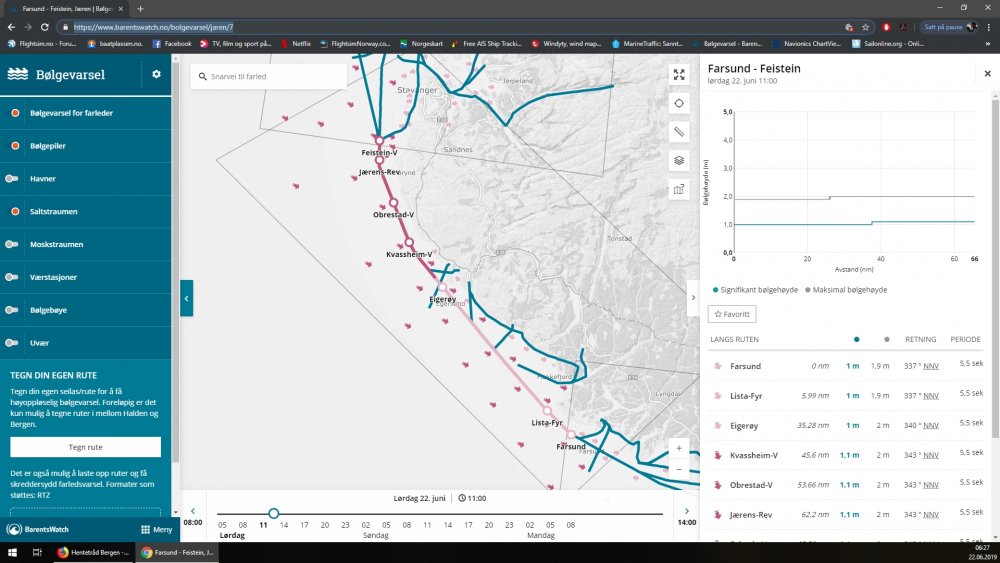This screenshot has height=563, width=1000.
Task: Click the locate-me circle icon on map
Action: (679, 103)
